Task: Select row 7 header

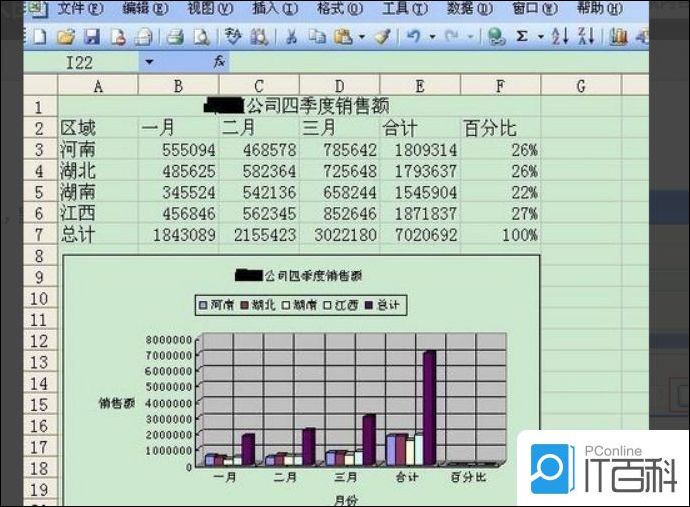Action: [40, 235]
